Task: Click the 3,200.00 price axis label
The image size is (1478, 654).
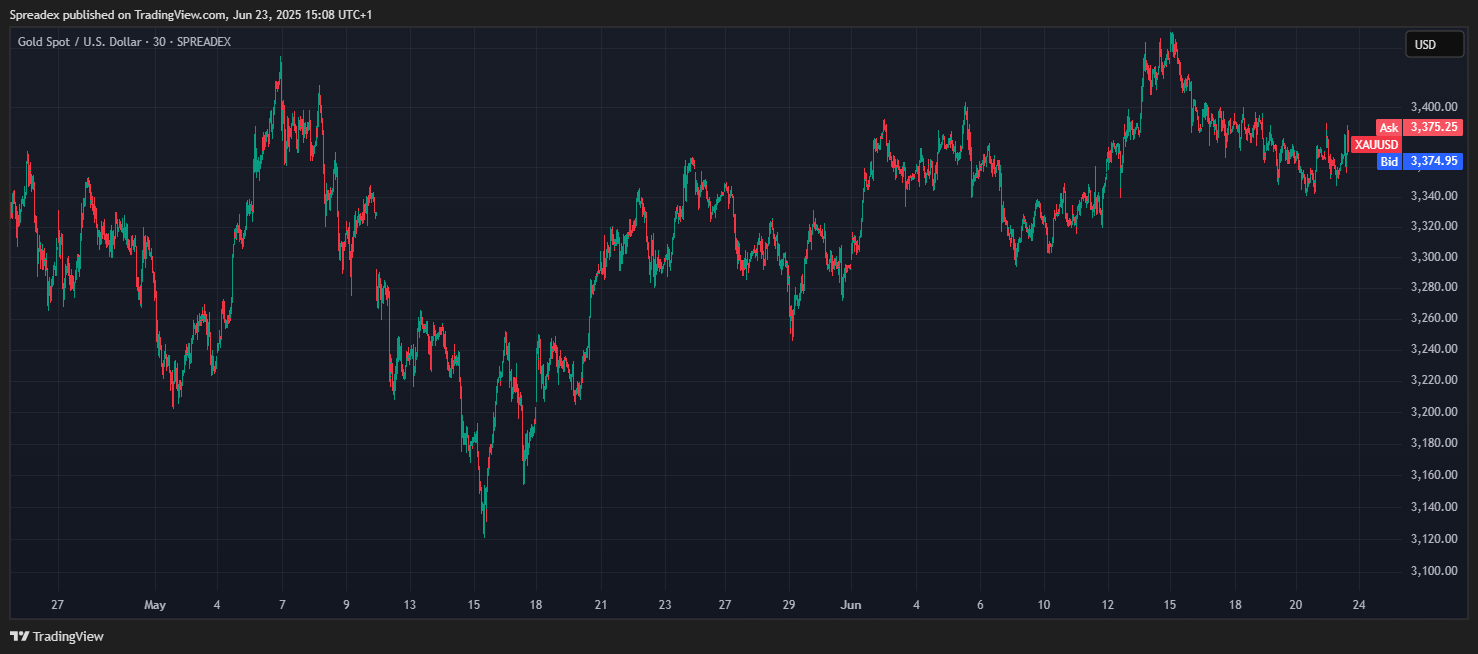Action: tap(1432, 412)
